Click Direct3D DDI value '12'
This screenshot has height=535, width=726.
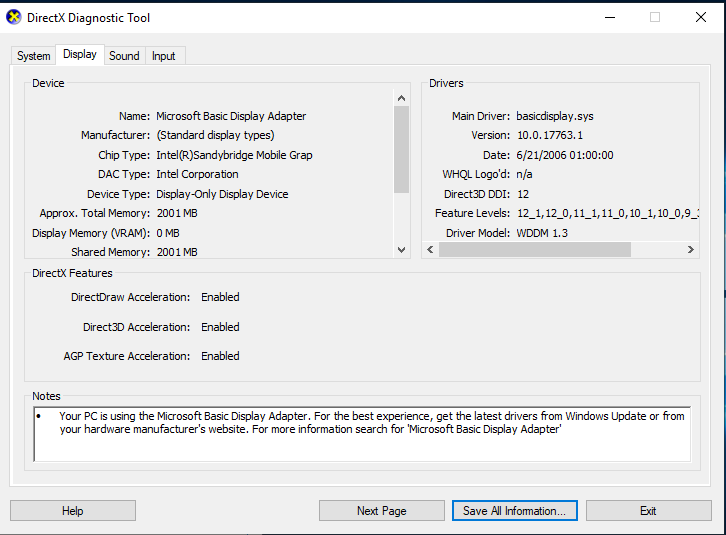[523, 194]
